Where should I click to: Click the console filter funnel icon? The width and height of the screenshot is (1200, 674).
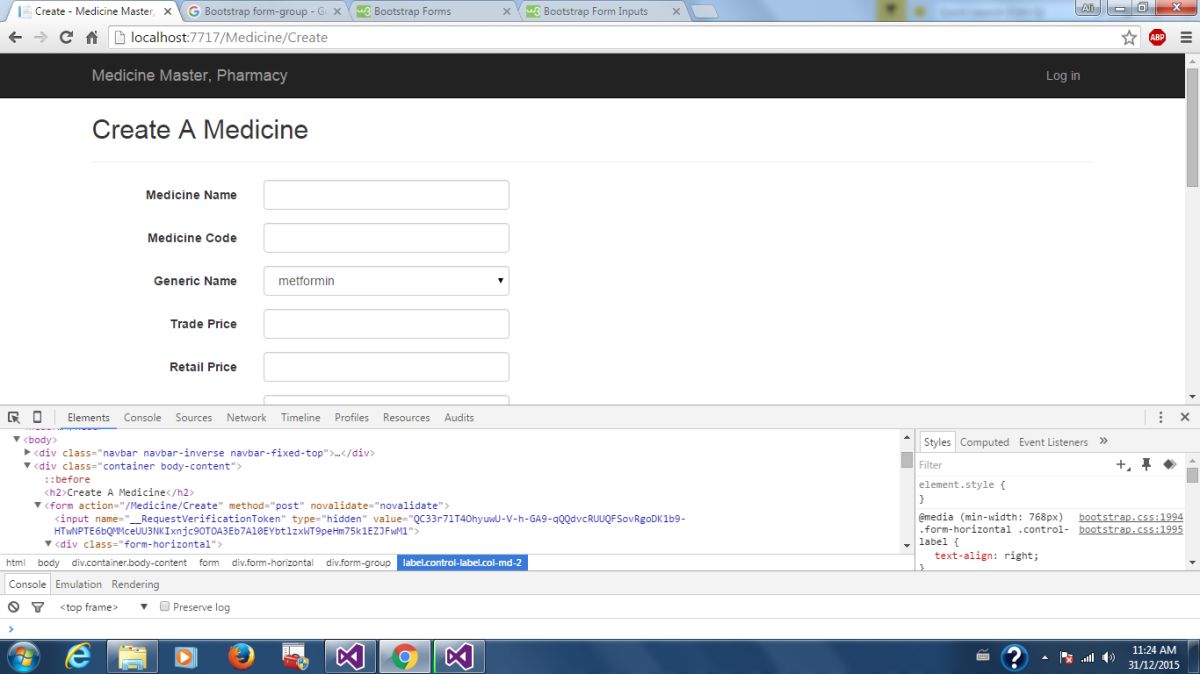[38, 607]
